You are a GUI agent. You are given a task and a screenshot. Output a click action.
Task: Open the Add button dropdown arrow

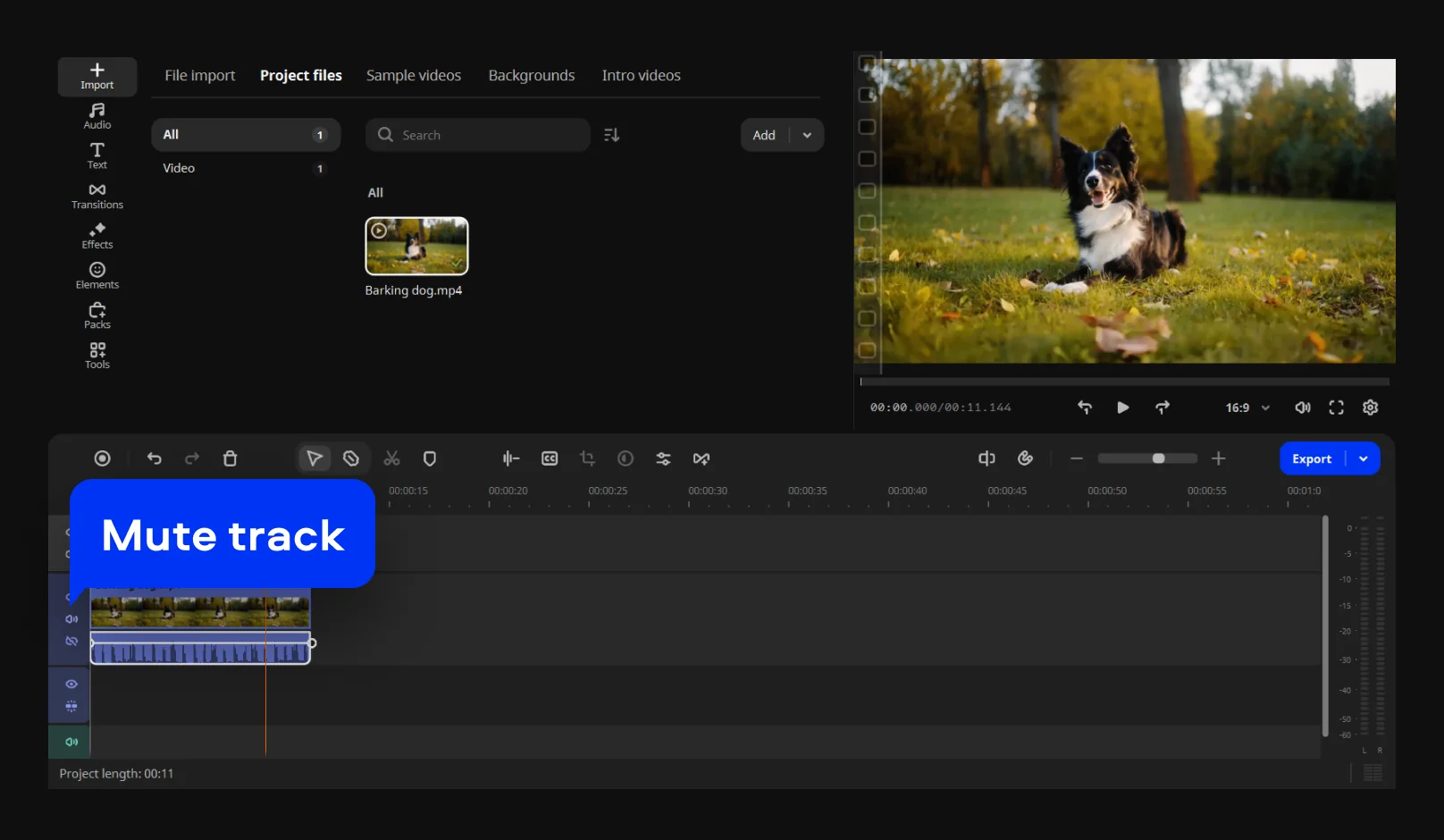point(807,135)
